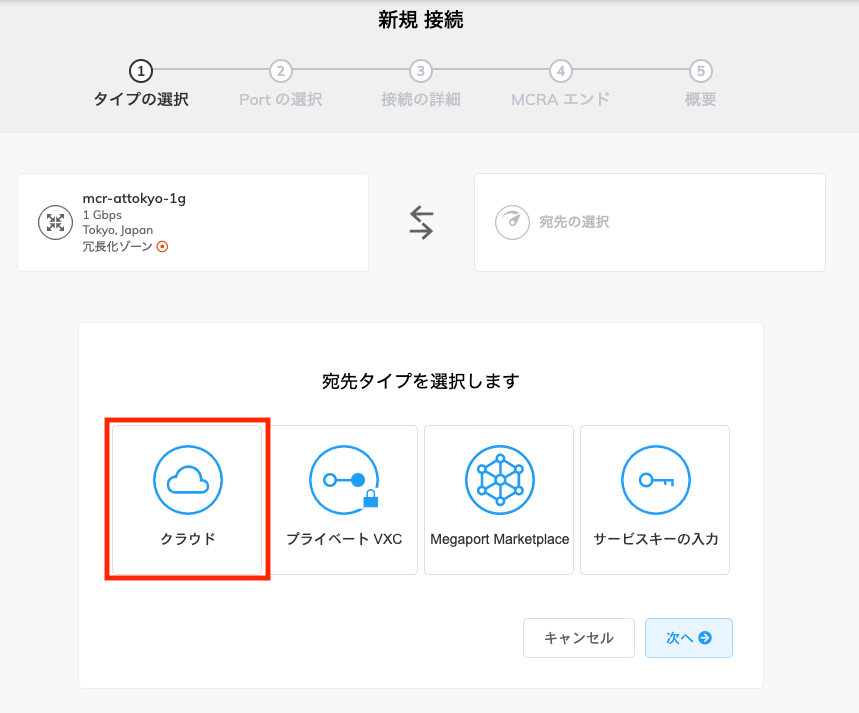Click the プライベート VXC label text
Image resolution: width=859 pixels, height=713 pixels.
(x=344, y=539)
